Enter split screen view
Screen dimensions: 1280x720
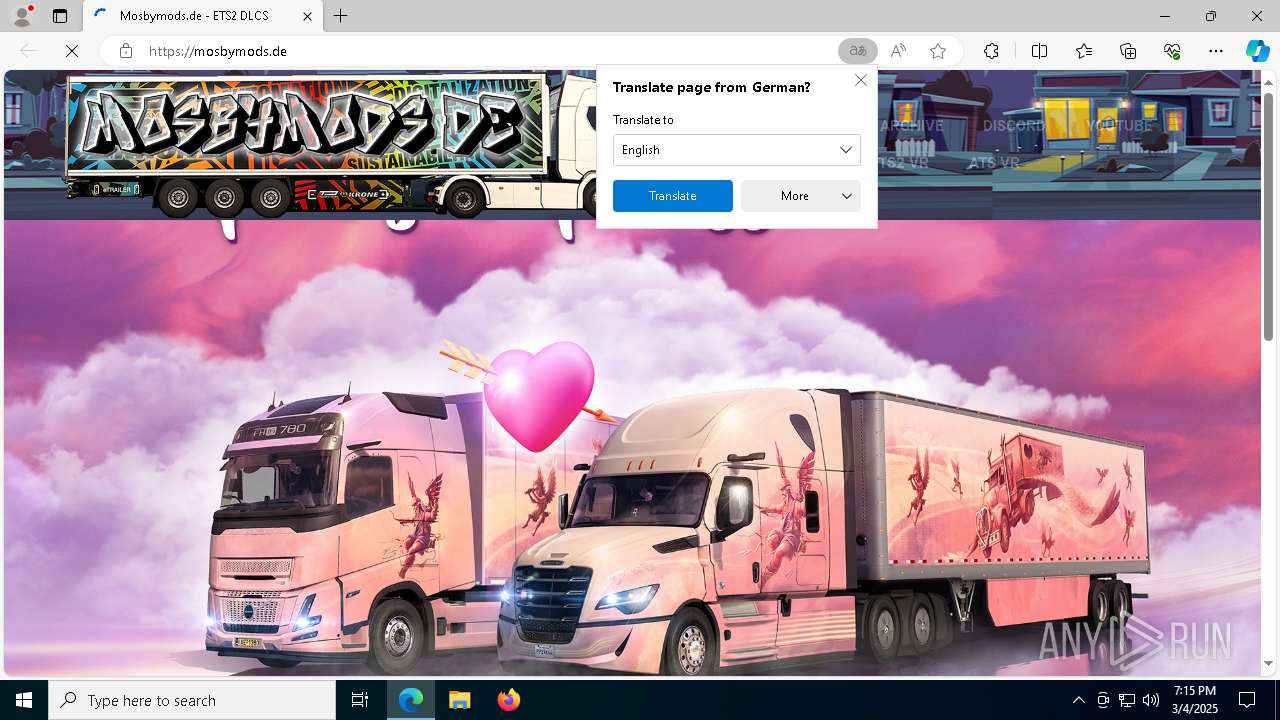tap(1039, 51)
